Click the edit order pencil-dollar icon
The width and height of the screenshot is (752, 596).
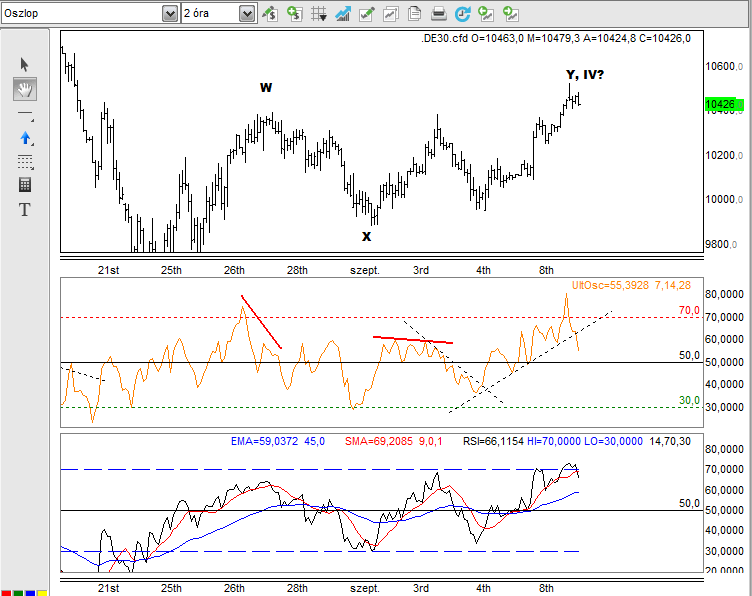[270, 13]
